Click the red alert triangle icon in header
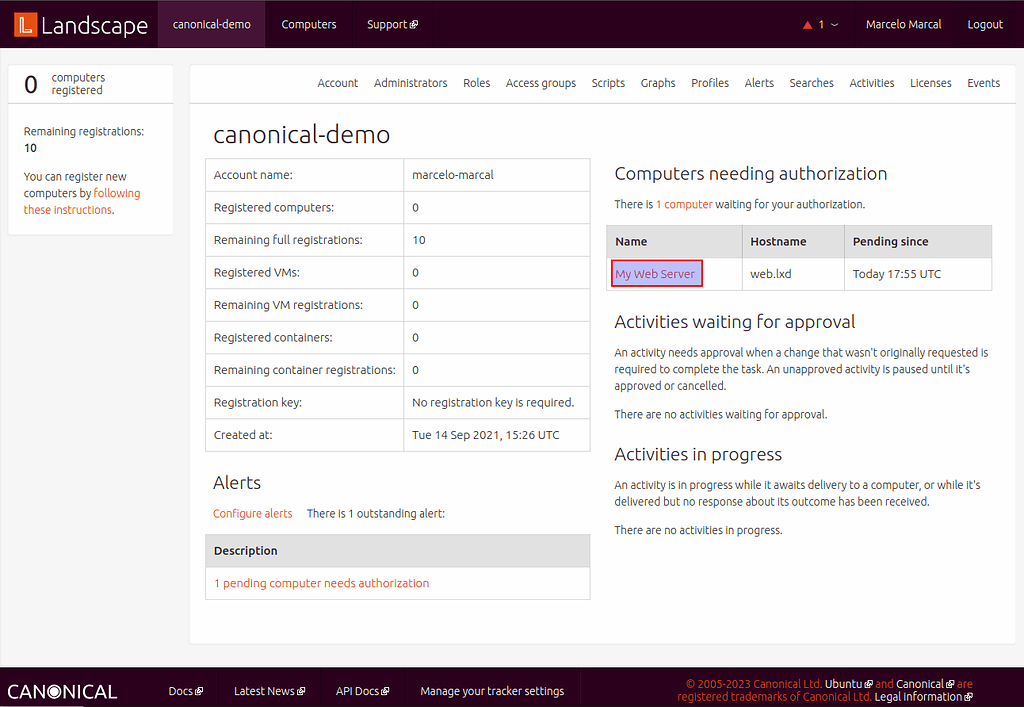The width and height of the screenshot is (1024, 707). tap(807, 24)
